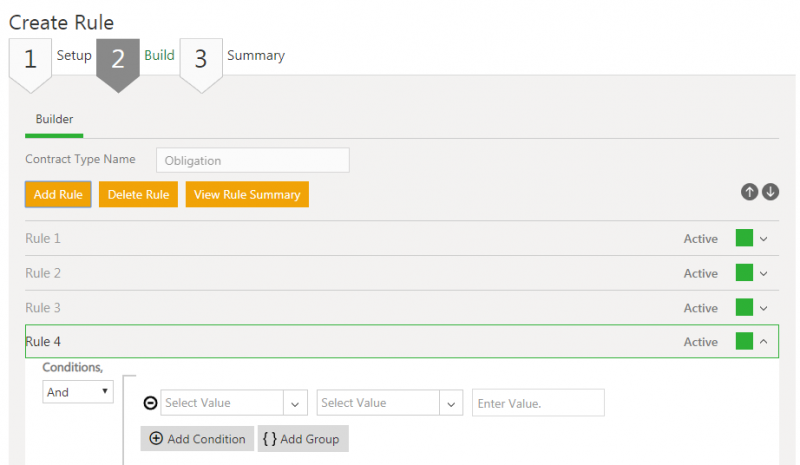The image size is (800, 465).
Task: Switch to the Builder tab
Action: point(54,119)
